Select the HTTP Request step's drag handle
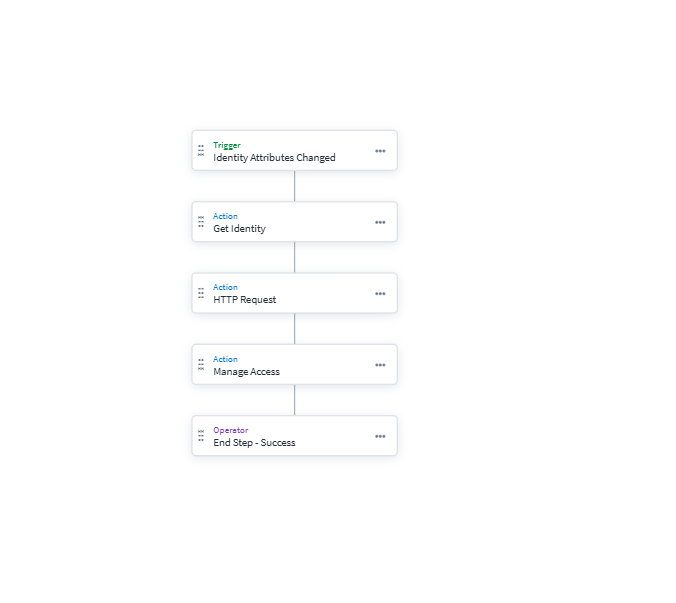Viewport: 676px width, 603px height. pyautogui.click(x=201, y=293)
